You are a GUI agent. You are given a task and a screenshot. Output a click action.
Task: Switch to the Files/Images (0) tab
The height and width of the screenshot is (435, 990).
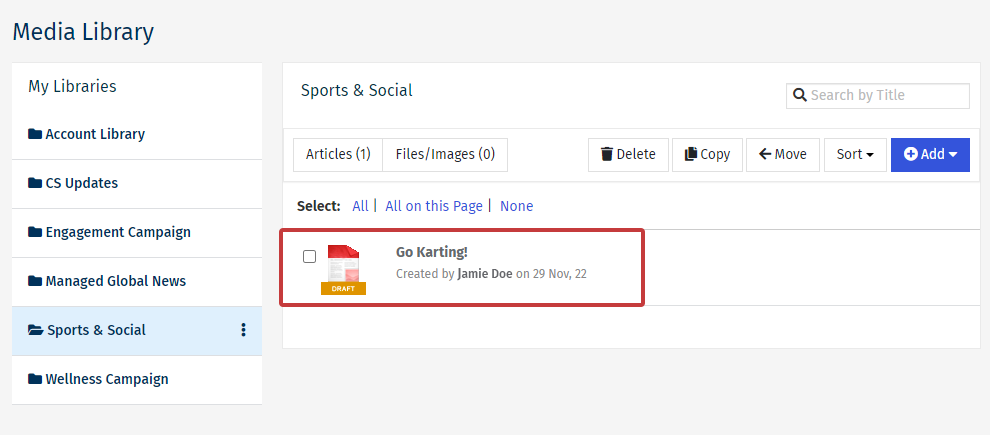445,154
